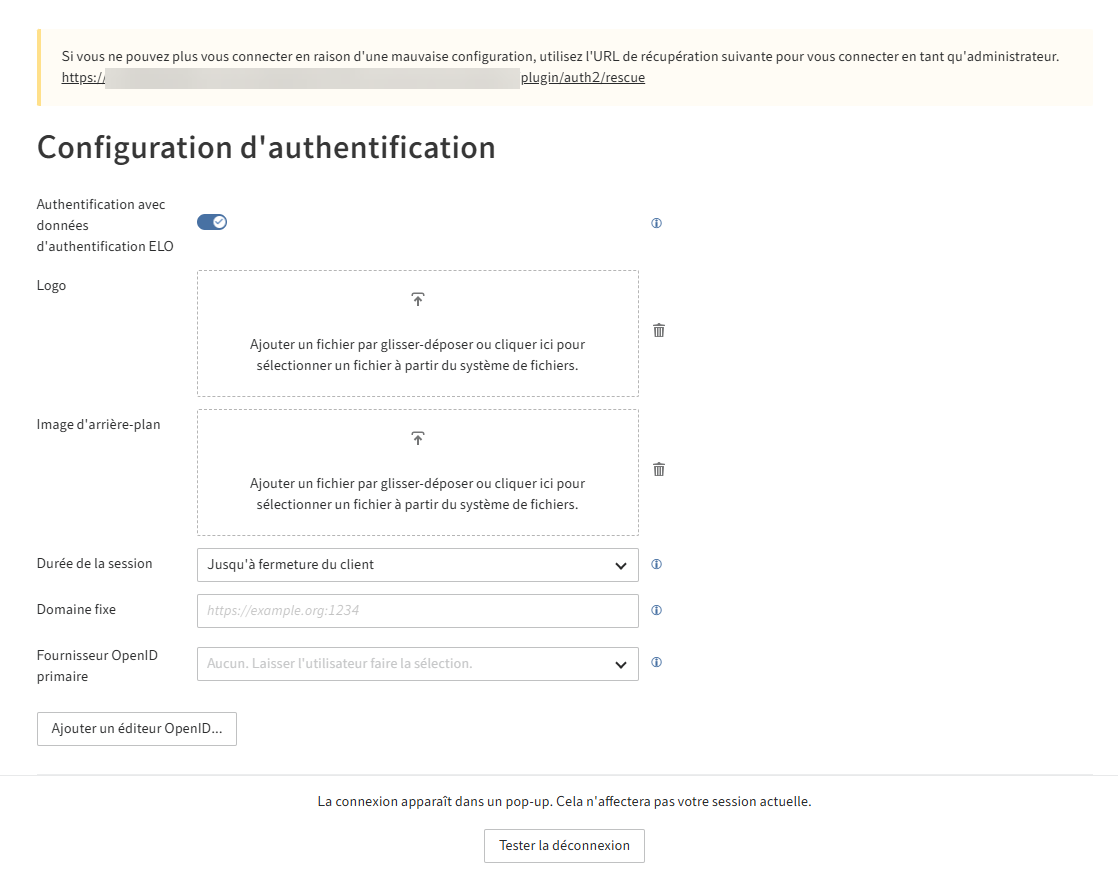Focus the Domaine fixe input field
This screenshot has width=1118, height=878.
[417, 610]
